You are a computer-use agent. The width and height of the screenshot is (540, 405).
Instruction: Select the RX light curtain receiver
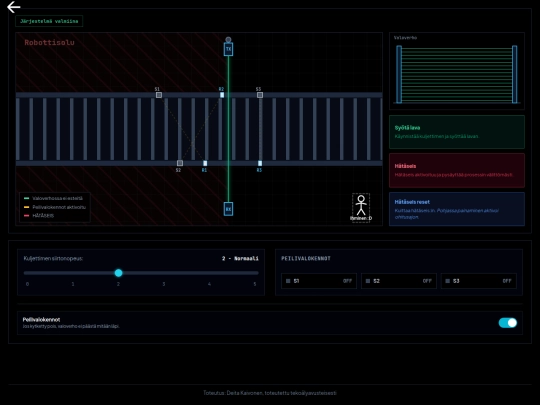(228, 209)
